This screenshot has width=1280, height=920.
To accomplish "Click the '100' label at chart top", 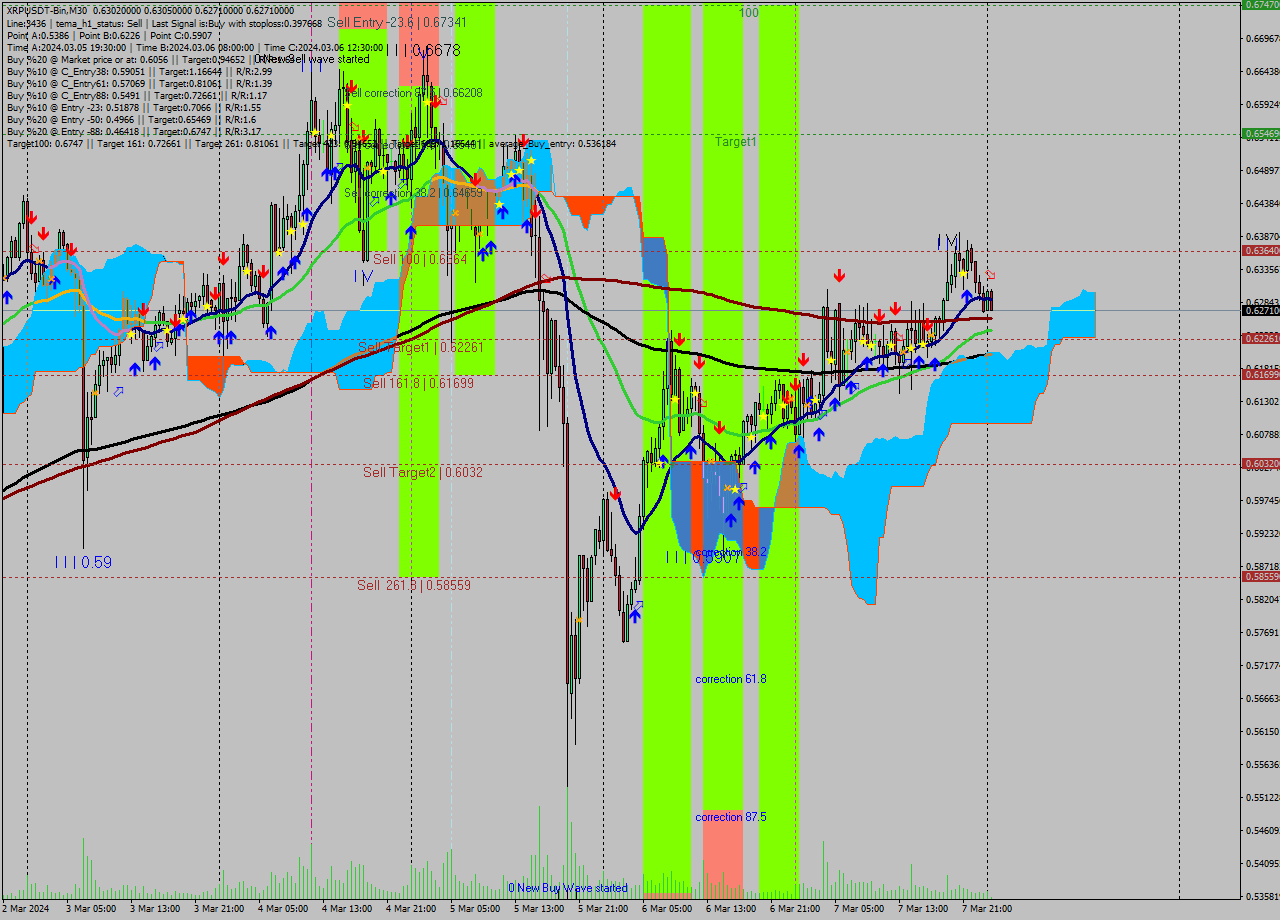I will coord(749,13).
